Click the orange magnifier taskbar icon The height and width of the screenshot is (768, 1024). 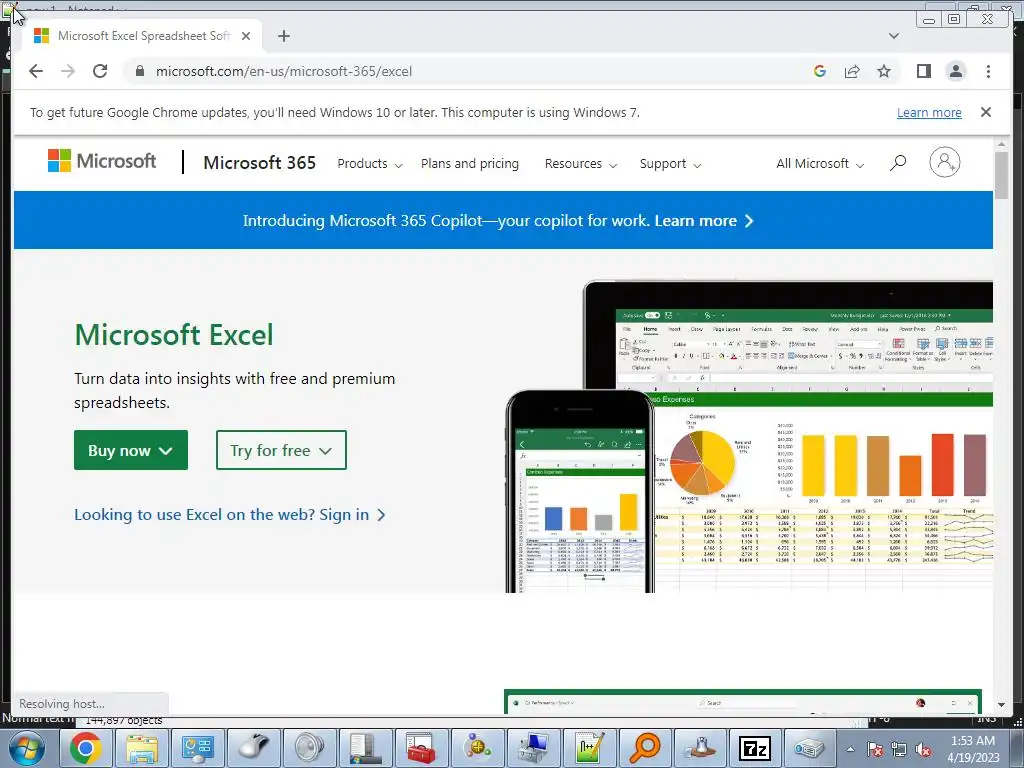645,748
